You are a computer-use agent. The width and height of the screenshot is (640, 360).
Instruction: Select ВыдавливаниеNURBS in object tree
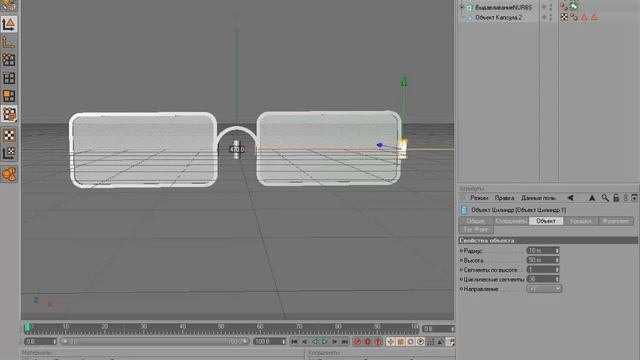[503, 7]
